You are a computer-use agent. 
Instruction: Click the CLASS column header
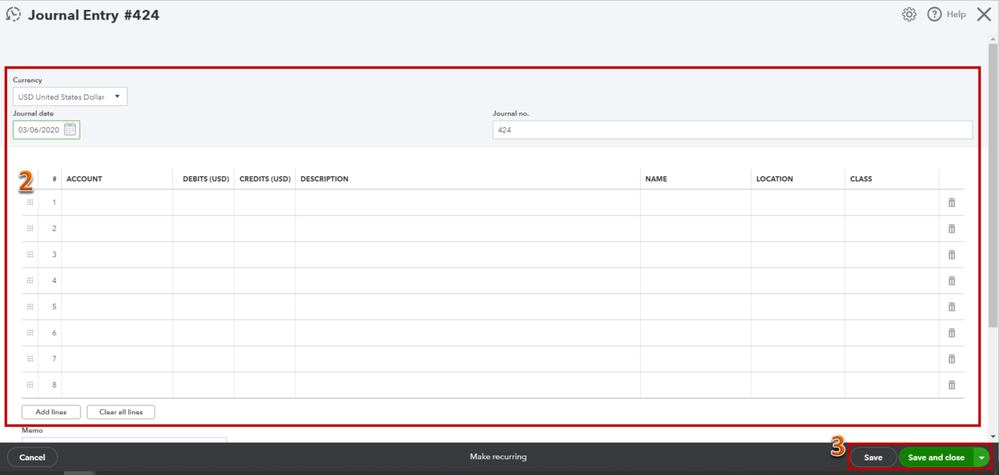(x=861, y=179)
